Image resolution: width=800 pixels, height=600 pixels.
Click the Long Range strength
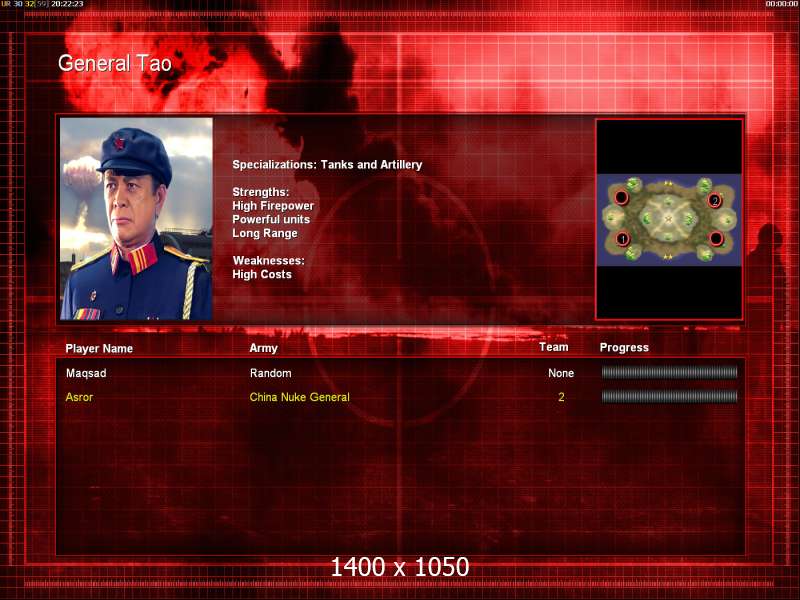265,233
